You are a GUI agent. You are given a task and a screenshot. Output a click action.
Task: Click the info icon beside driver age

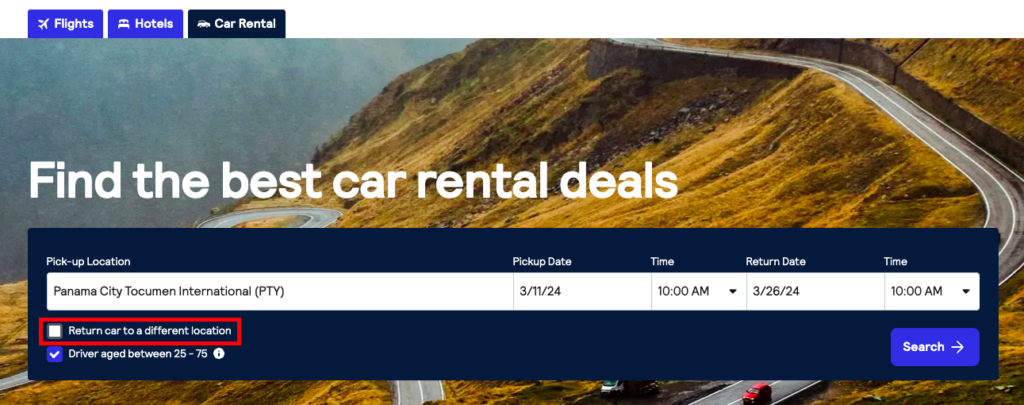tap(219, 353)
